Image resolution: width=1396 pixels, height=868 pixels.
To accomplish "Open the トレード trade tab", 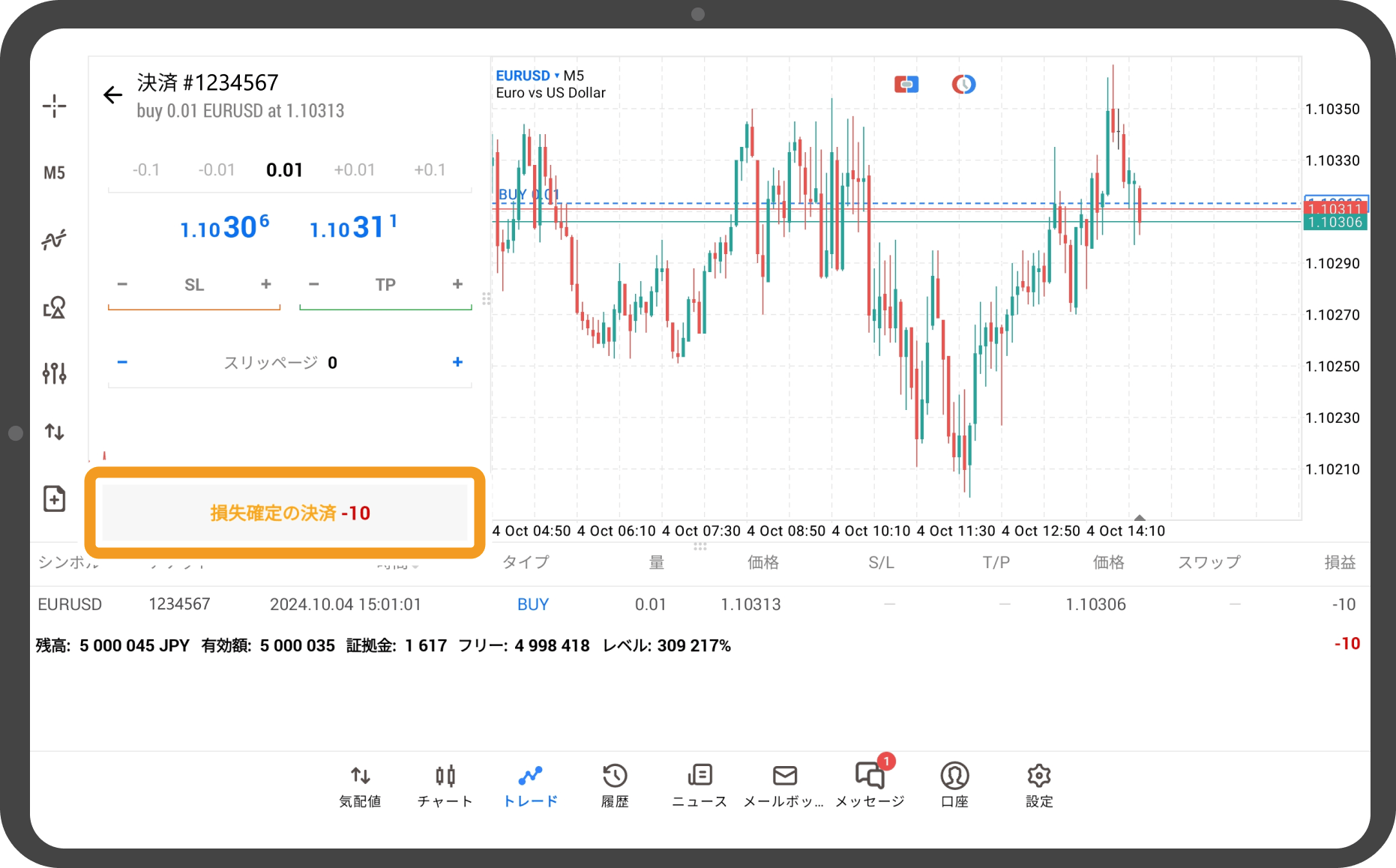I will click(530, 786).
